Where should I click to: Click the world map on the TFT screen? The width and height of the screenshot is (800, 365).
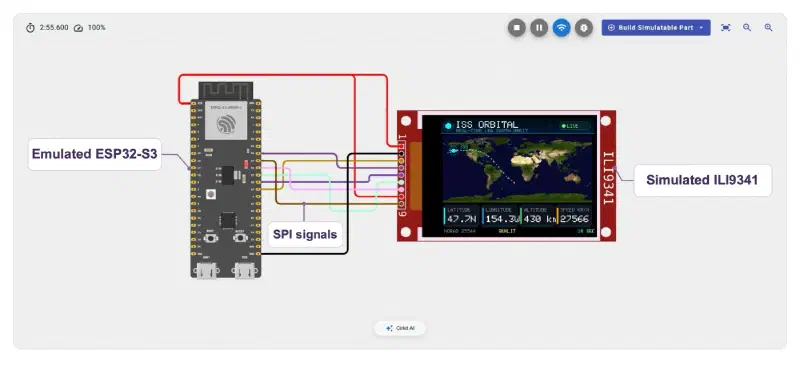point(517,168)
